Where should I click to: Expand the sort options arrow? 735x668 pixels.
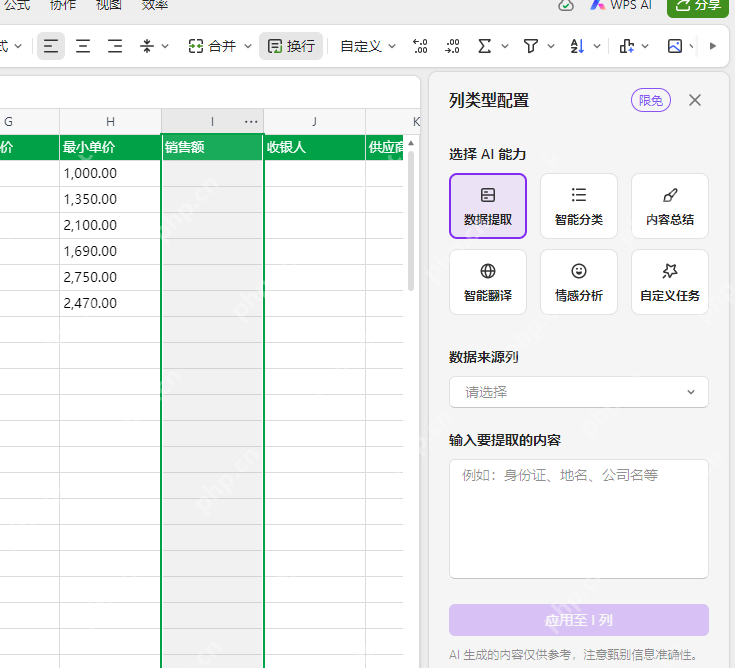tap(597, 46)
